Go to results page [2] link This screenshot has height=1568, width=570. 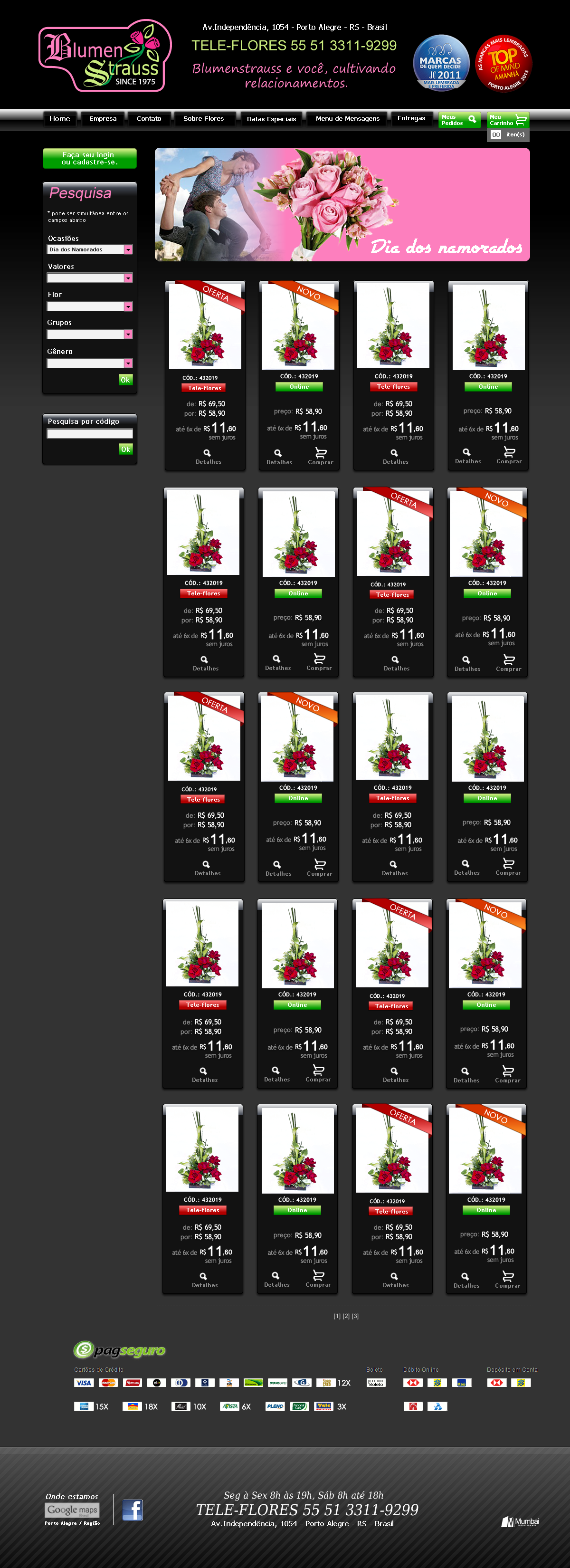click(x=346, y=1316)
